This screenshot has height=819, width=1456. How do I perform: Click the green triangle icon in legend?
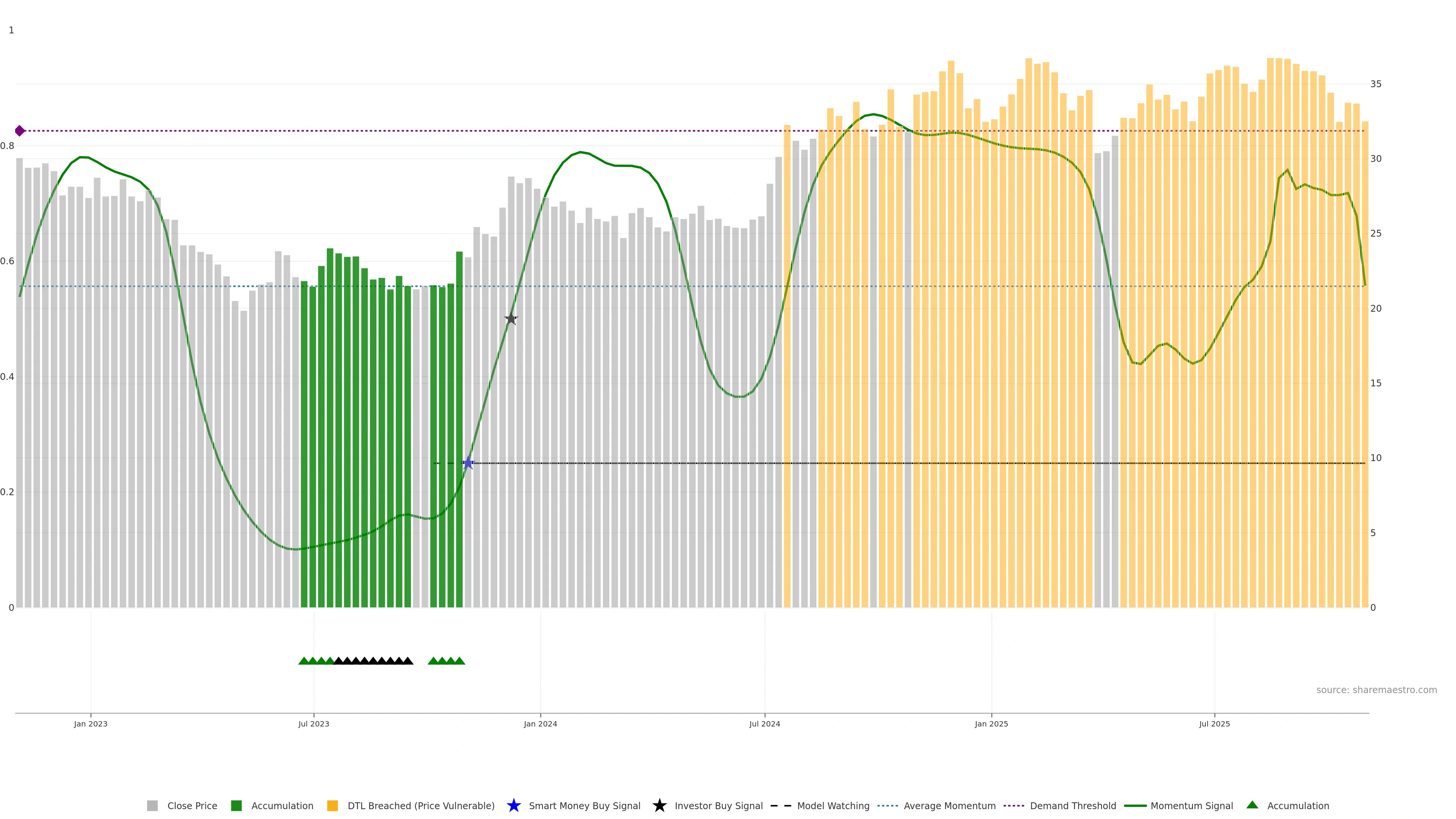tap(1252, 805)
